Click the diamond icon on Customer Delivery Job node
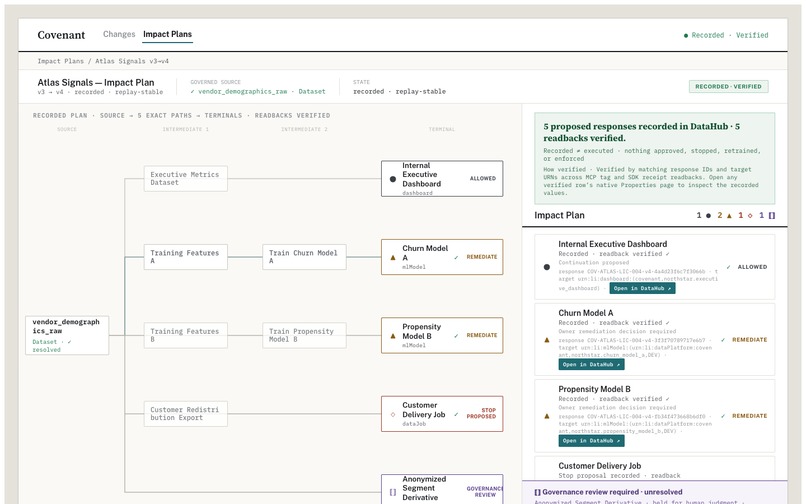Screen dimensions: 806x504 (393, 415)
